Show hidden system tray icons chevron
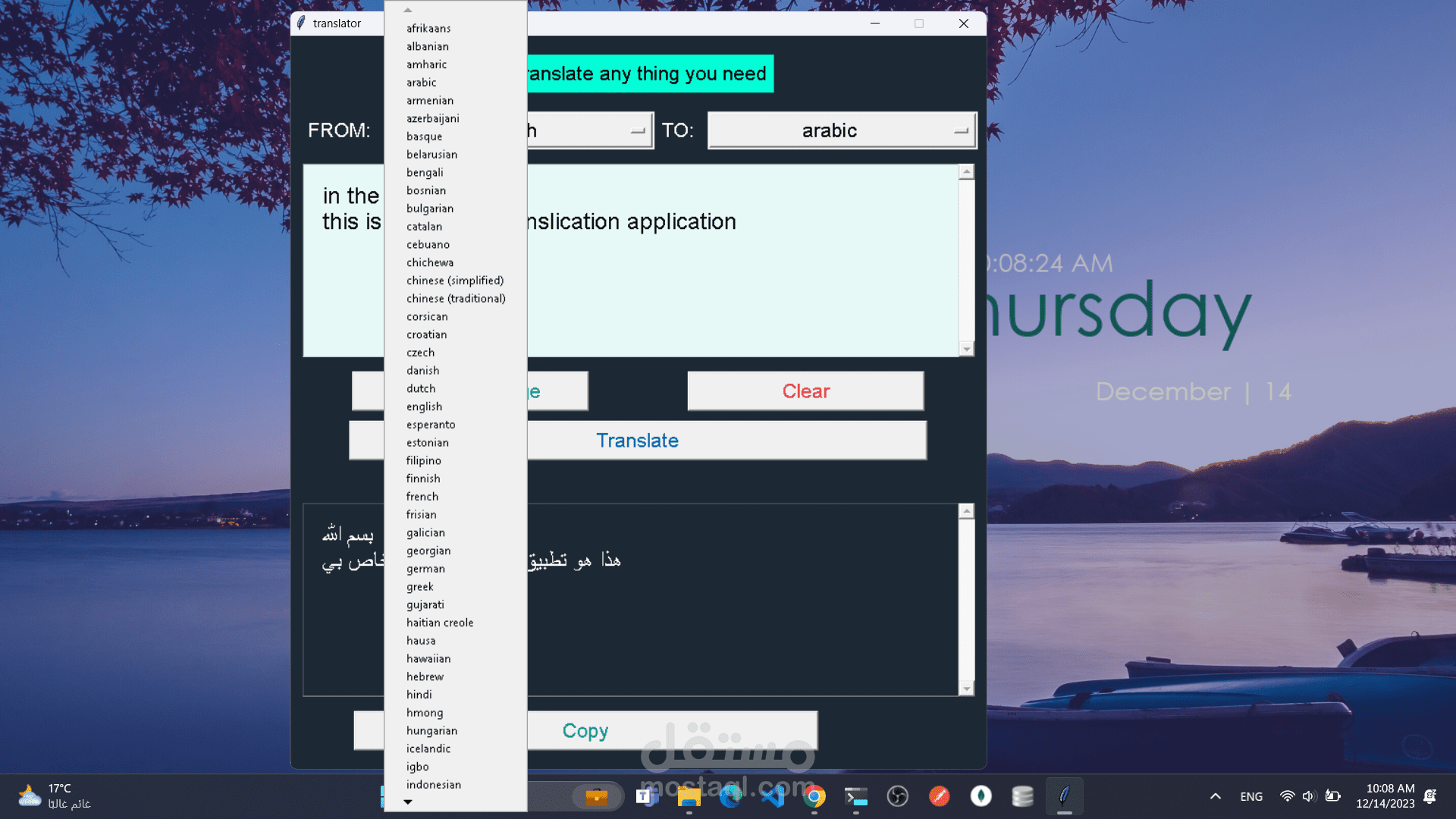1456x819 pixels. pos(1216,796)
